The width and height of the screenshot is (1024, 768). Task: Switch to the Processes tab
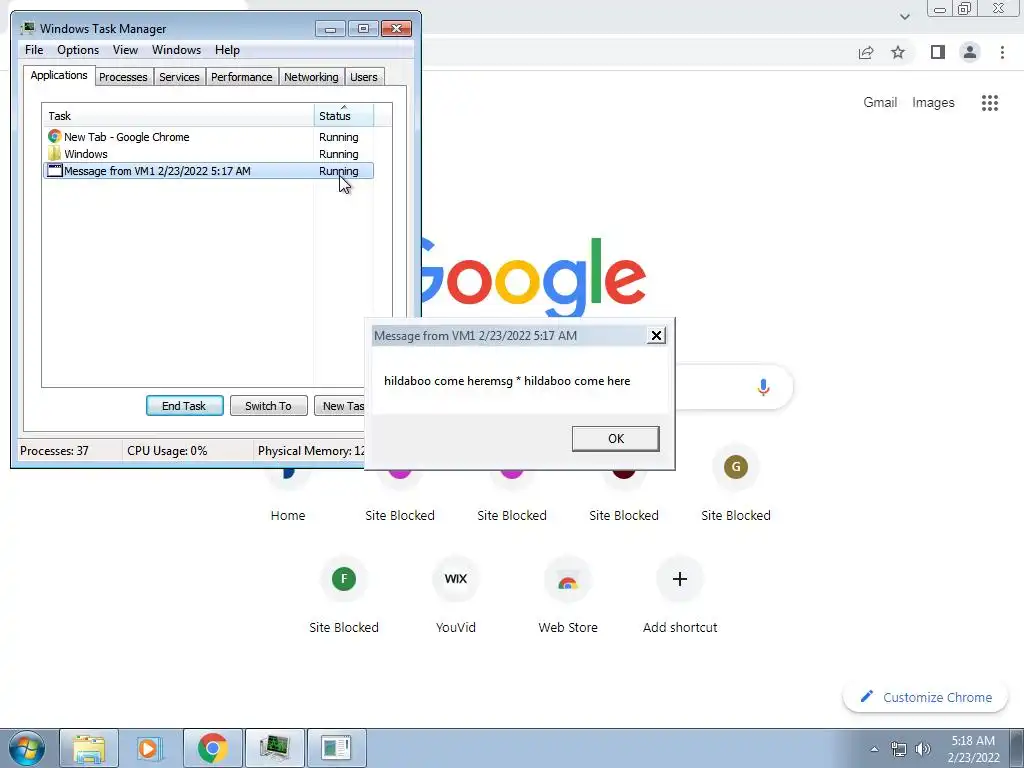(x=123, y=77)
